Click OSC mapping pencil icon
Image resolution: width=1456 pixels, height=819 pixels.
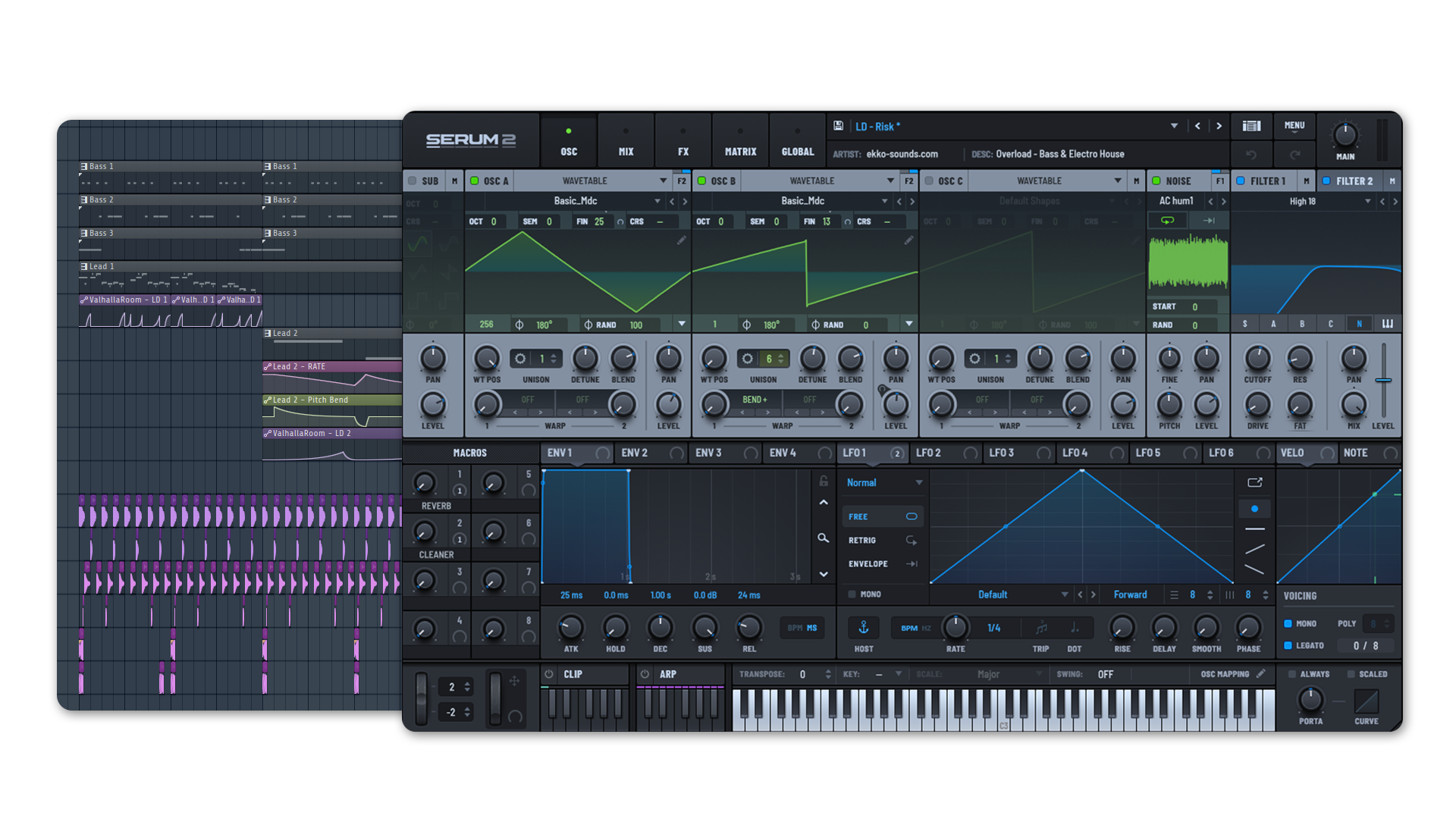coord(1260,673)
